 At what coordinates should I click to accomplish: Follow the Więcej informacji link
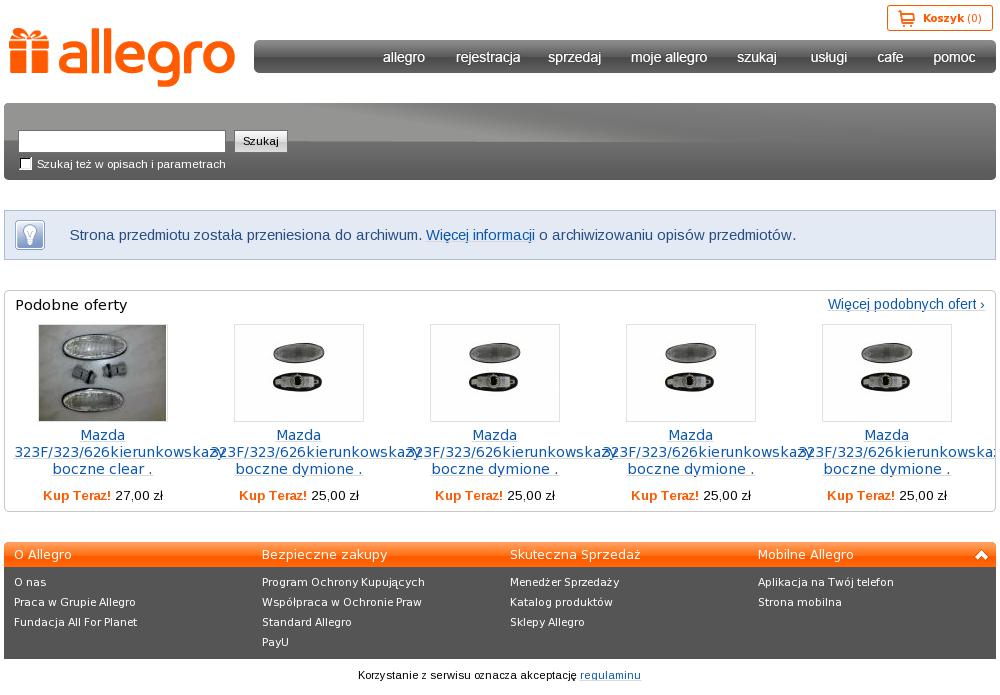pos(480,235)
